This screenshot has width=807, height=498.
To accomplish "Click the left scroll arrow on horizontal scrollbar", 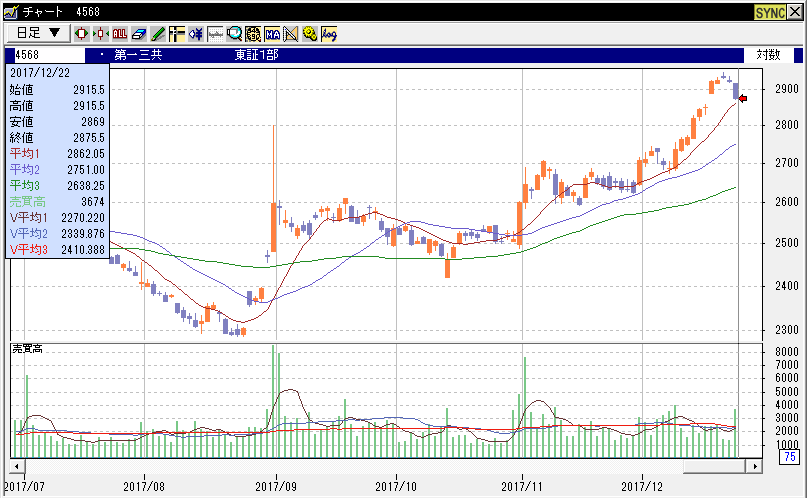I will click(x=17, y=466).
